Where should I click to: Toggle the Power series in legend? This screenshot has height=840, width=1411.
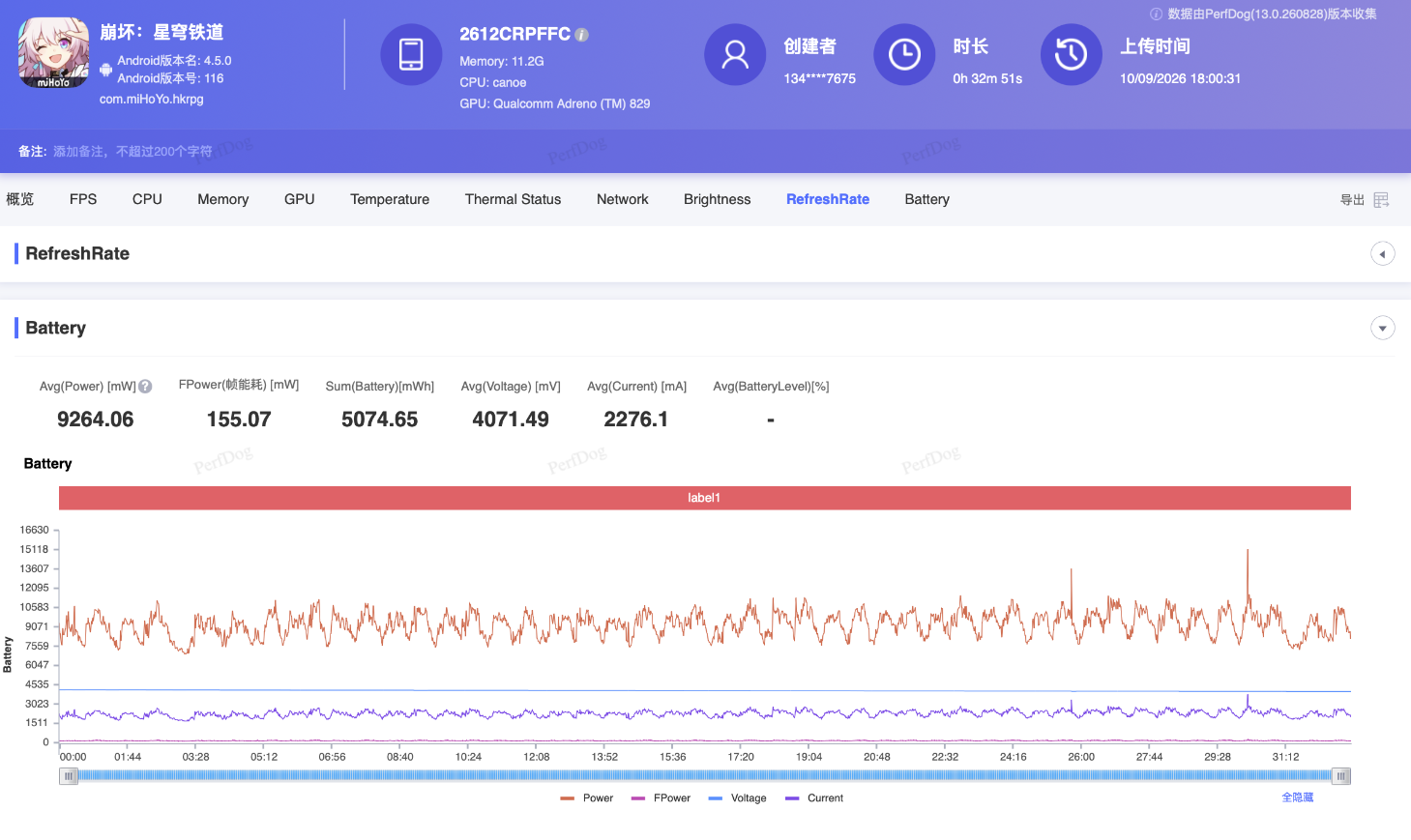pyautogui.click(x=587, y=798)
